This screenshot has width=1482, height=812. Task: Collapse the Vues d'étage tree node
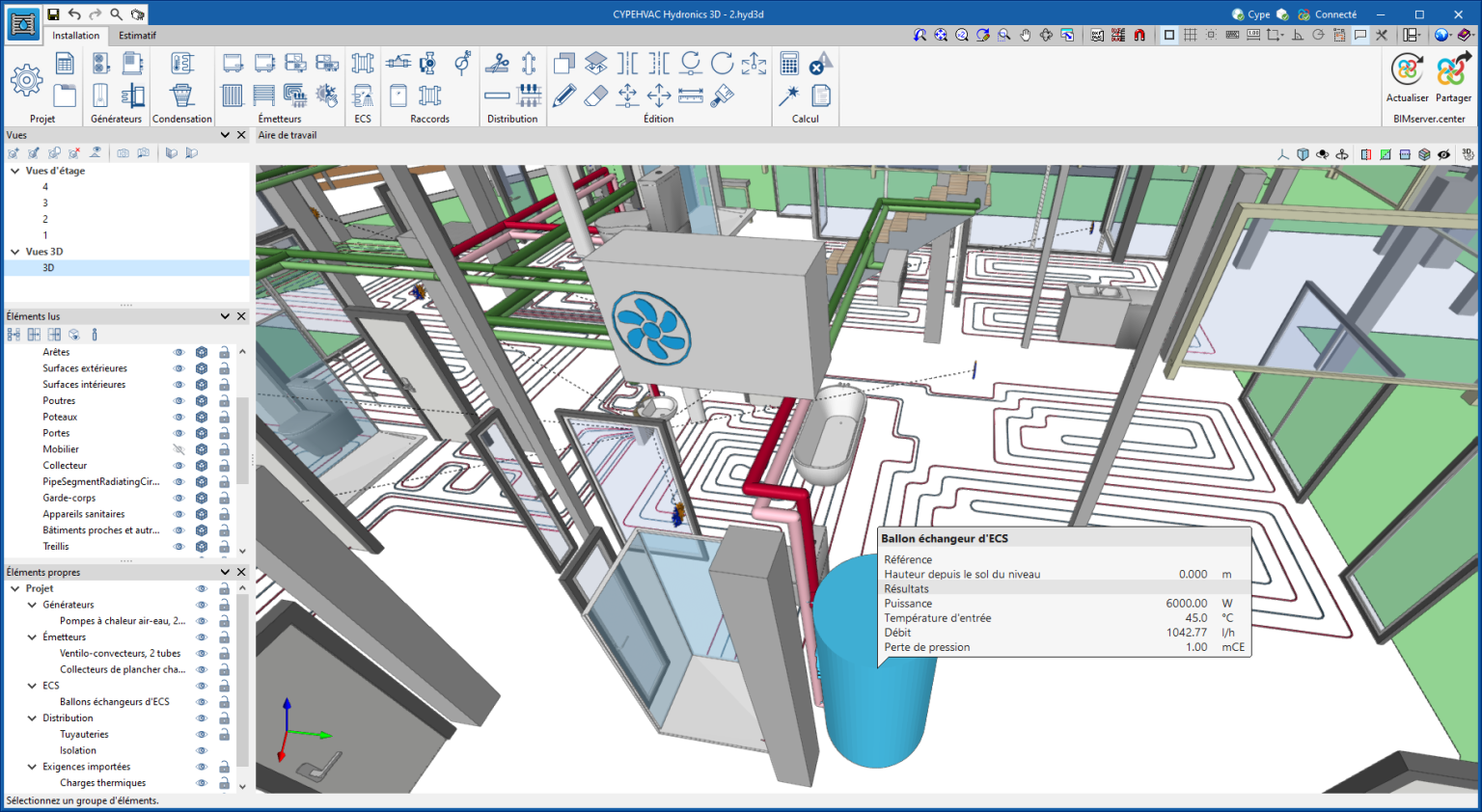(15, 171)
